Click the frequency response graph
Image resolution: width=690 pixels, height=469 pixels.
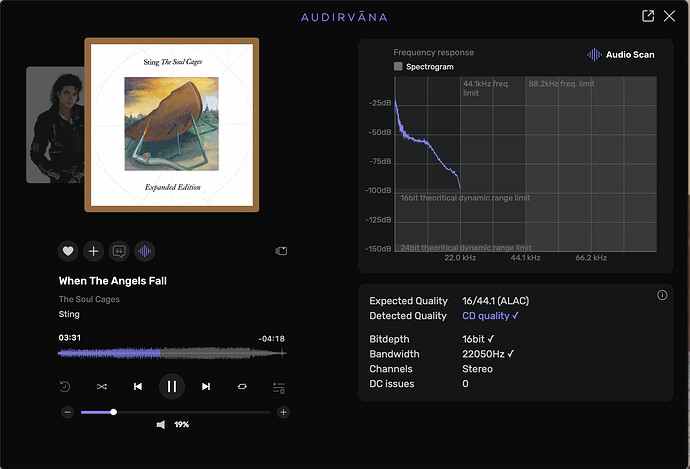click(525, 164)
